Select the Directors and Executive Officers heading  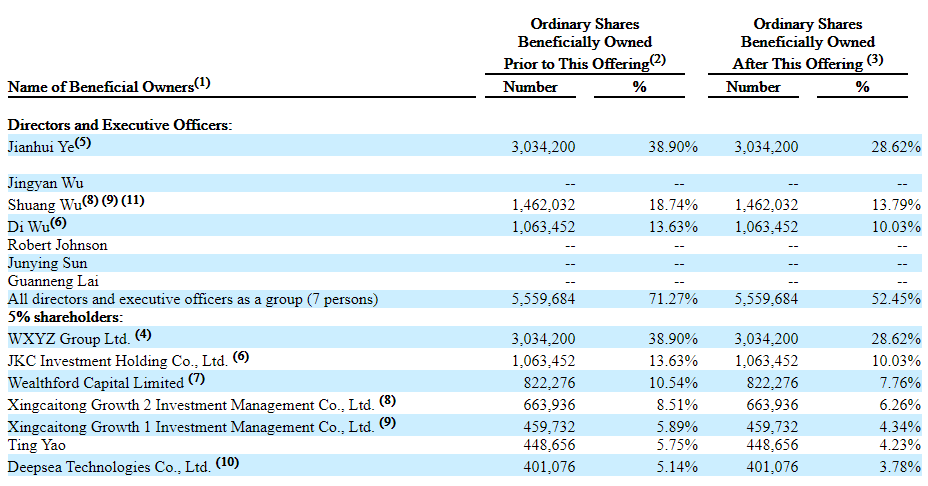point(120,125)
